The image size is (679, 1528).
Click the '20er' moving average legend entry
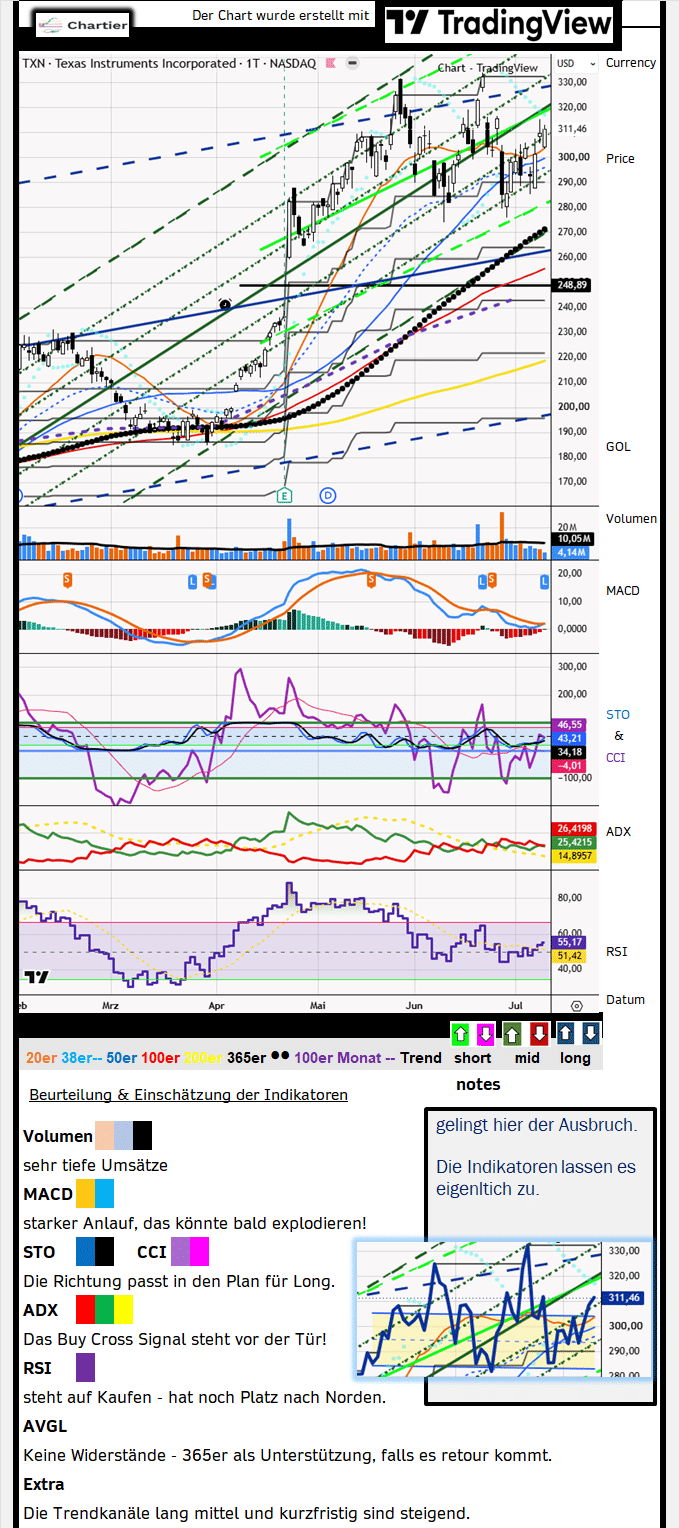tap(42, 1057)
